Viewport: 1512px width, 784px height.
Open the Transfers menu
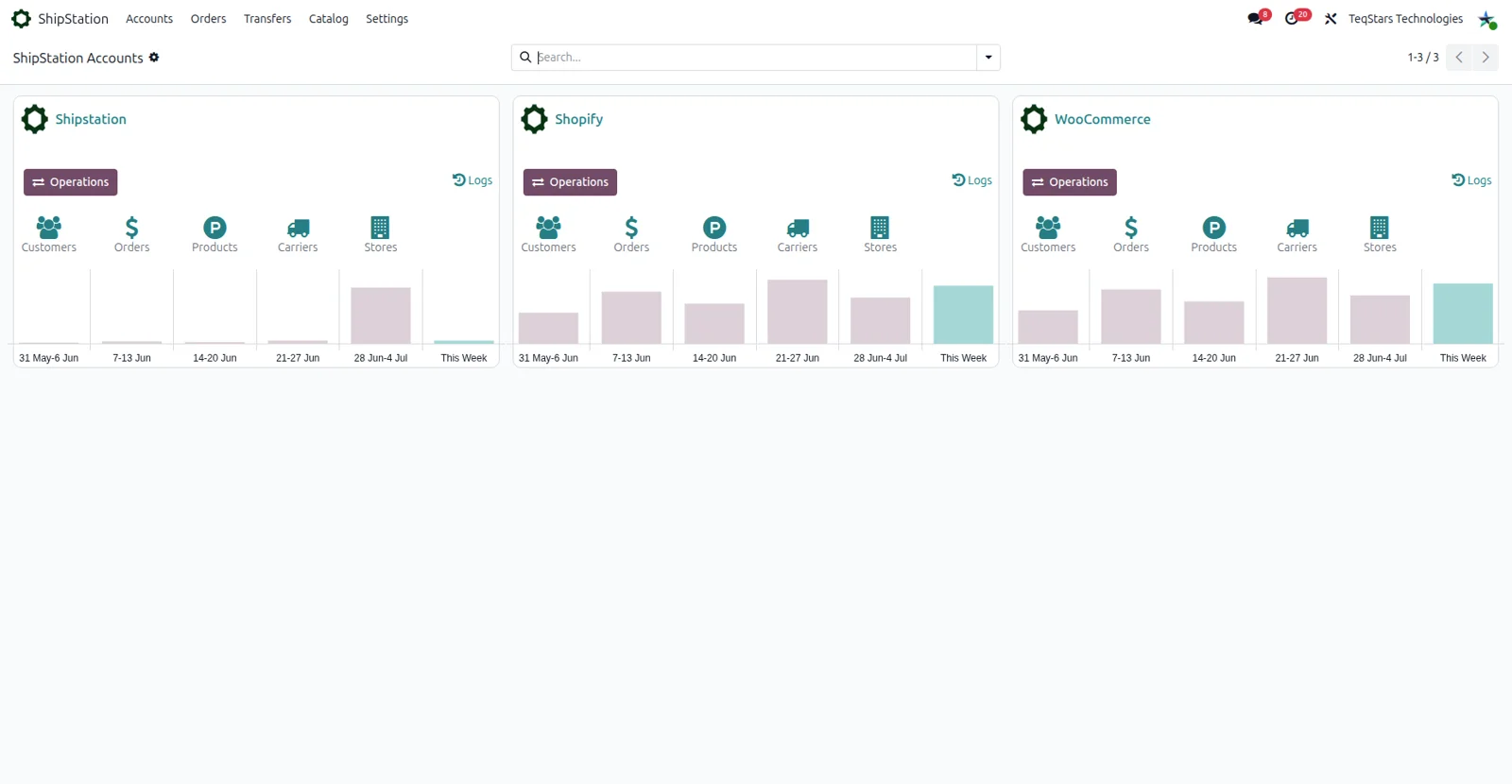[x=267, y=19]
